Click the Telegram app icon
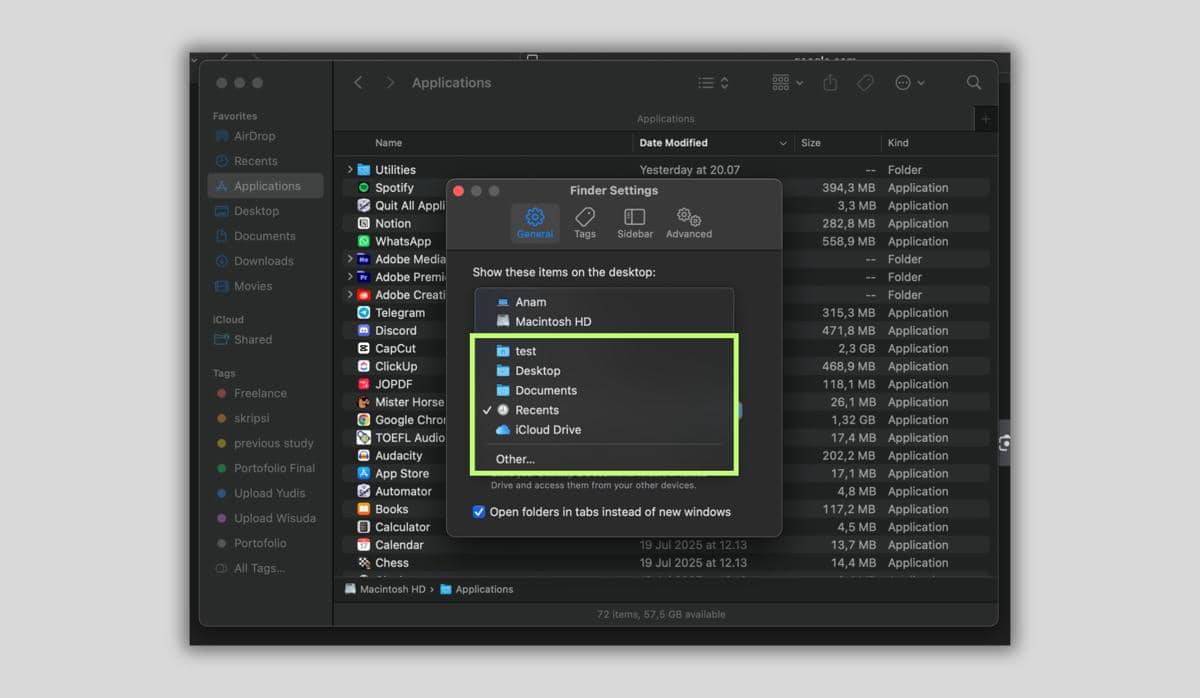This screenshot has width=1200, height=698. click(x=364, y=312)
